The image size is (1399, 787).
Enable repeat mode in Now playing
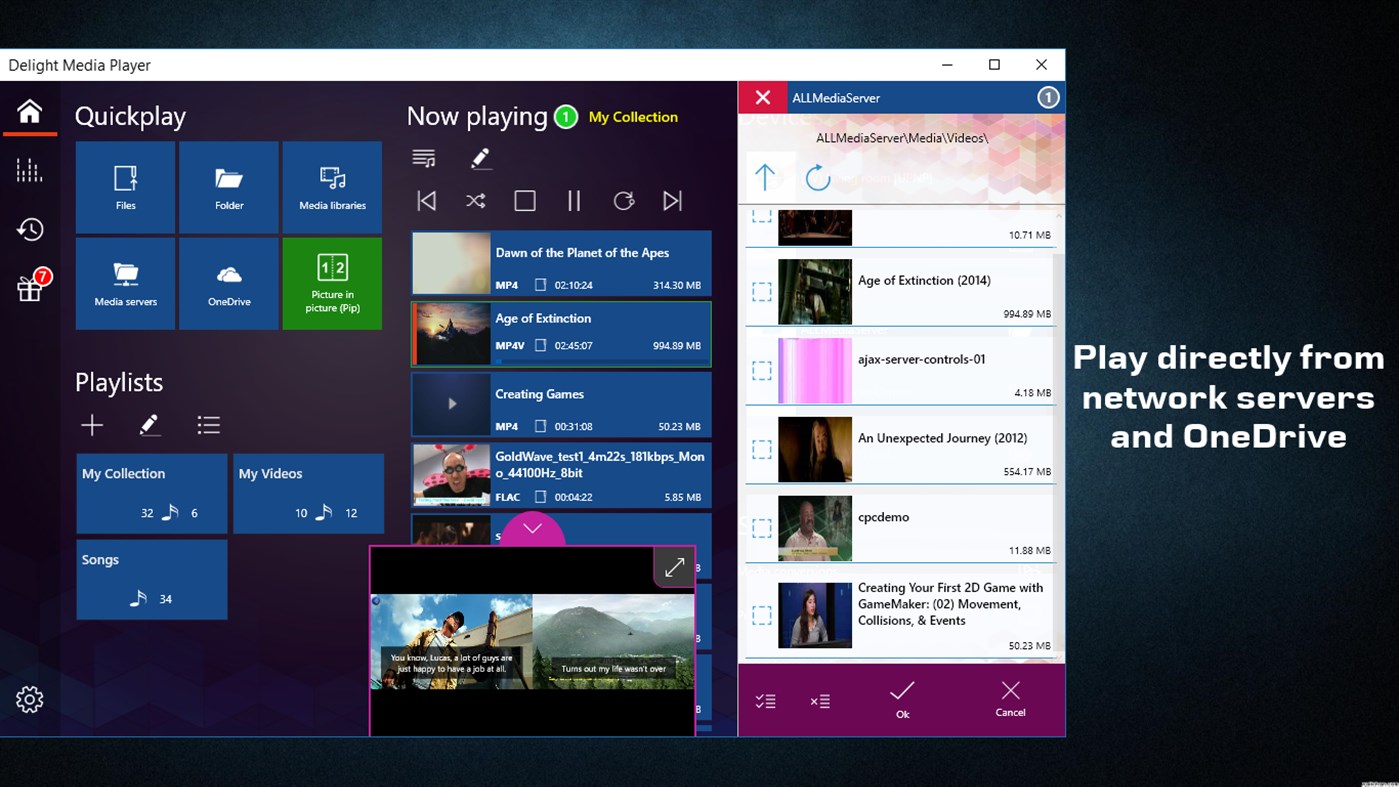pos(623,200)
